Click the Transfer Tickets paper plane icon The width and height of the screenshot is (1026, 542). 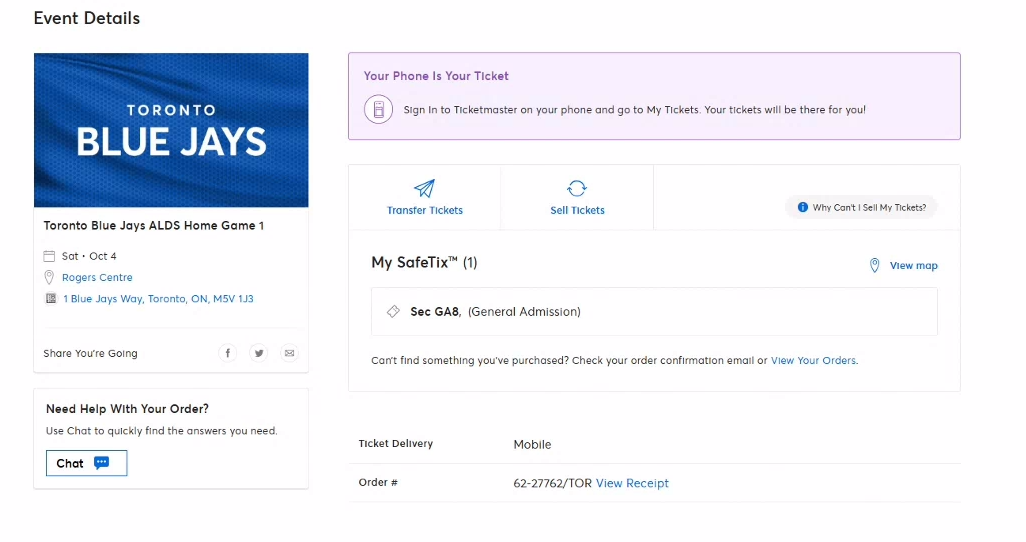click(424, 189)
